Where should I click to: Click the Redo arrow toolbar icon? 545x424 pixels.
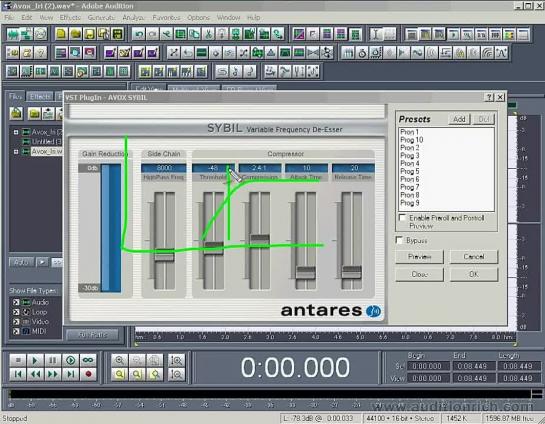tap(153, 34)
